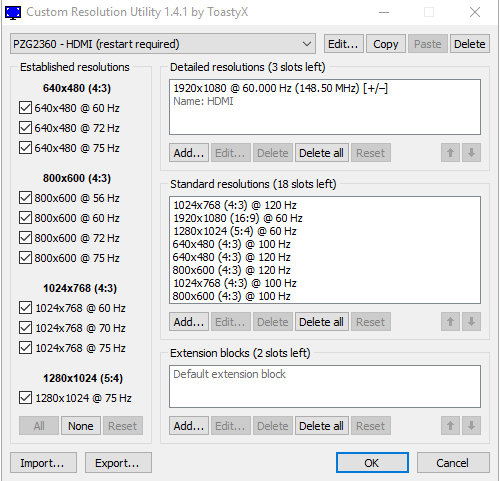The width and height of the screenshot is (500, 481).
Task: Click None under Established resolutions
Action: pyautogui.click(x=81, y=426)
